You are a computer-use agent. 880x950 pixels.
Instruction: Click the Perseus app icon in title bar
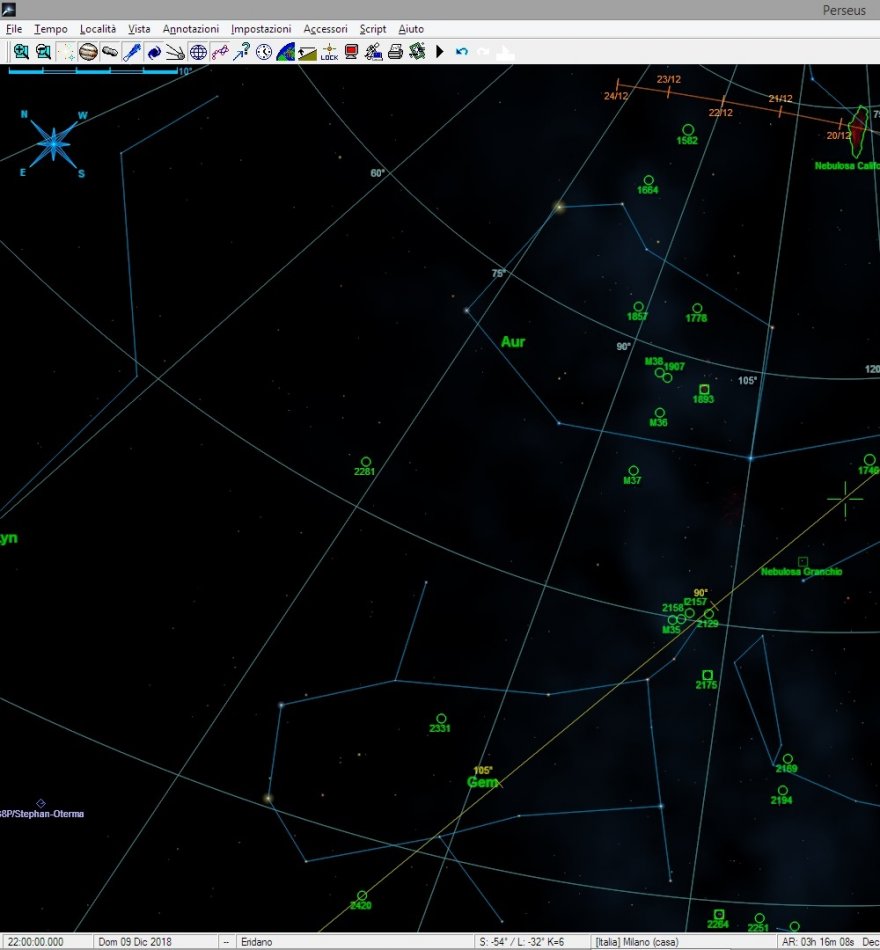[8, 9]
